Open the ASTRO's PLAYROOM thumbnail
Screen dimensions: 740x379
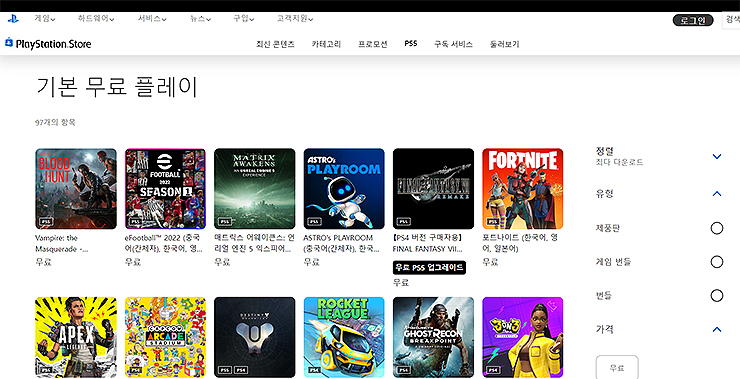pyautogui.click(x=344, y=189)
